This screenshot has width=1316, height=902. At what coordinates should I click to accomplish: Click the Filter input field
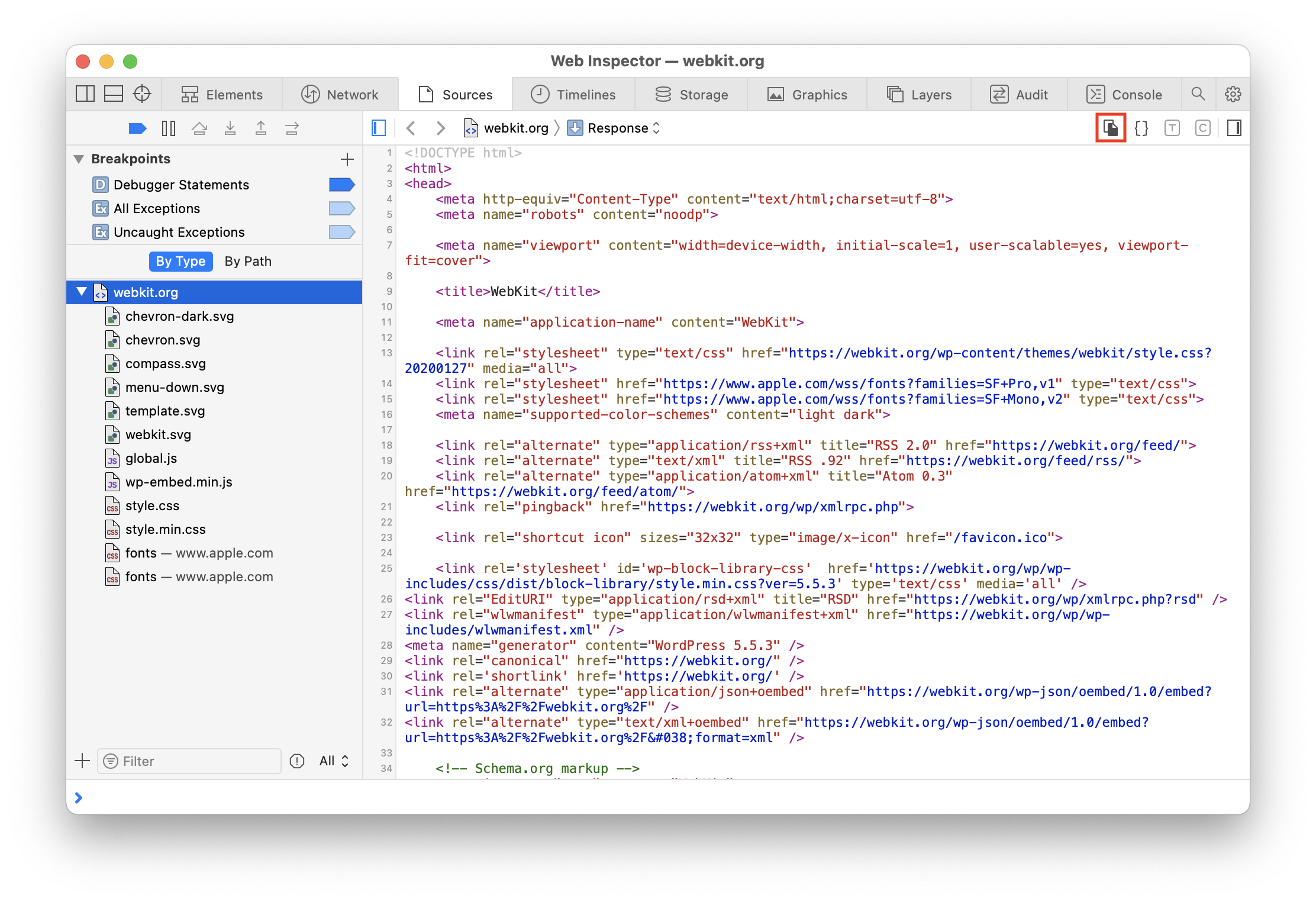coord(189,761)
